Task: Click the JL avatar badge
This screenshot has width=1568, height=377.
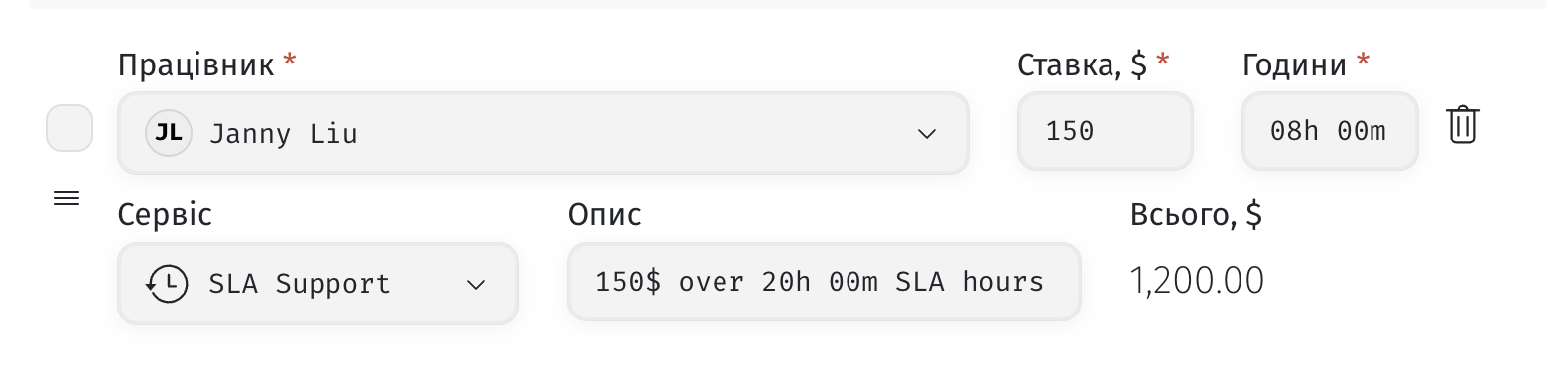Action: click(169, 133)
